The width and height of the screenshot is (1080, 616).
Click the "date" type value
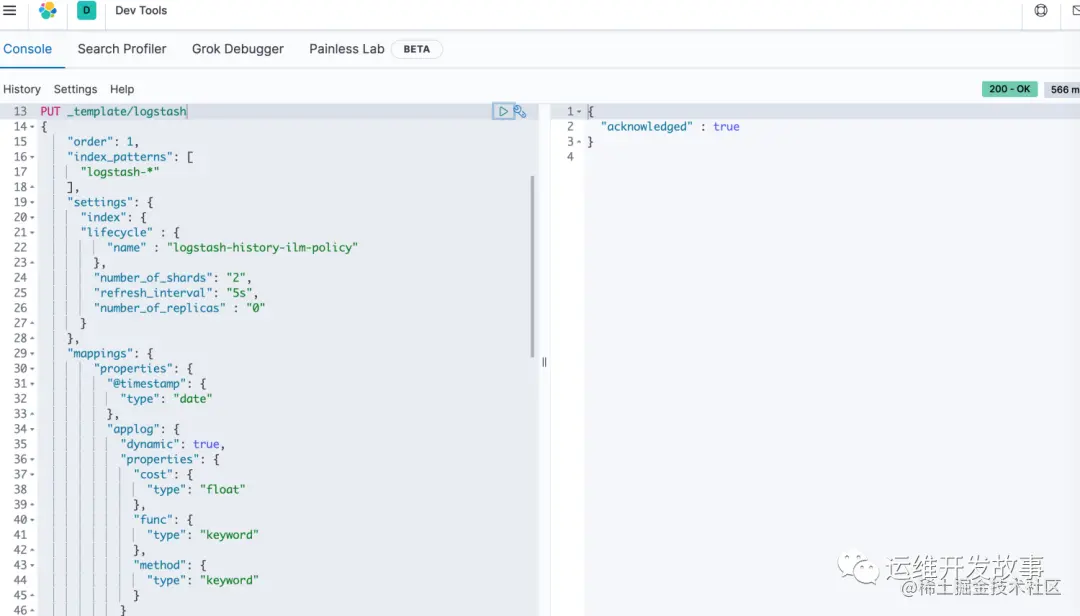(x=193, y=399)
